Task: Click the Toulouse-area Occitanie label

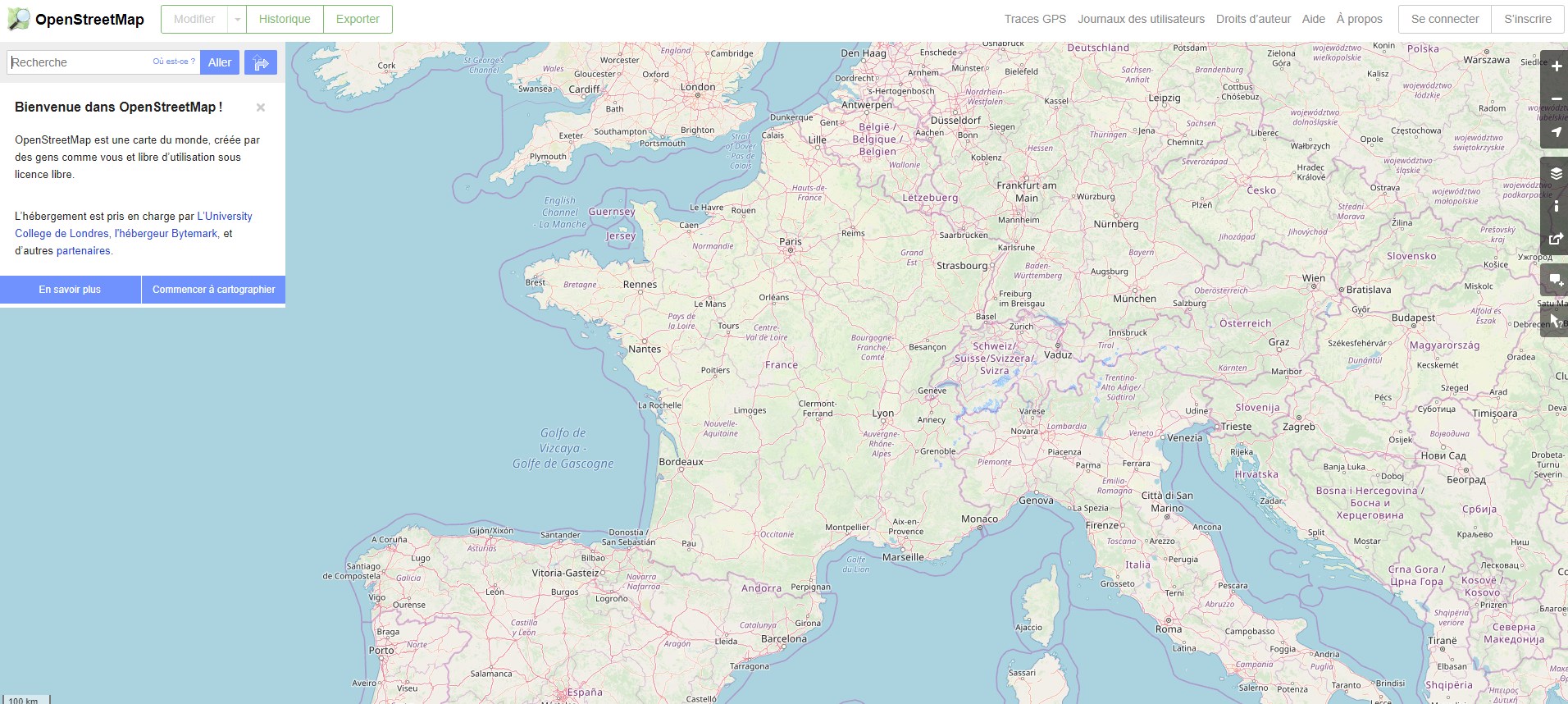Action: click(x=777, y=534)
